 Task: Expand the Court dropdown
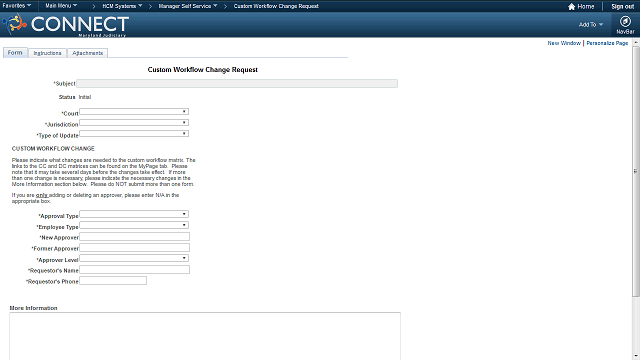click(134, 111)
